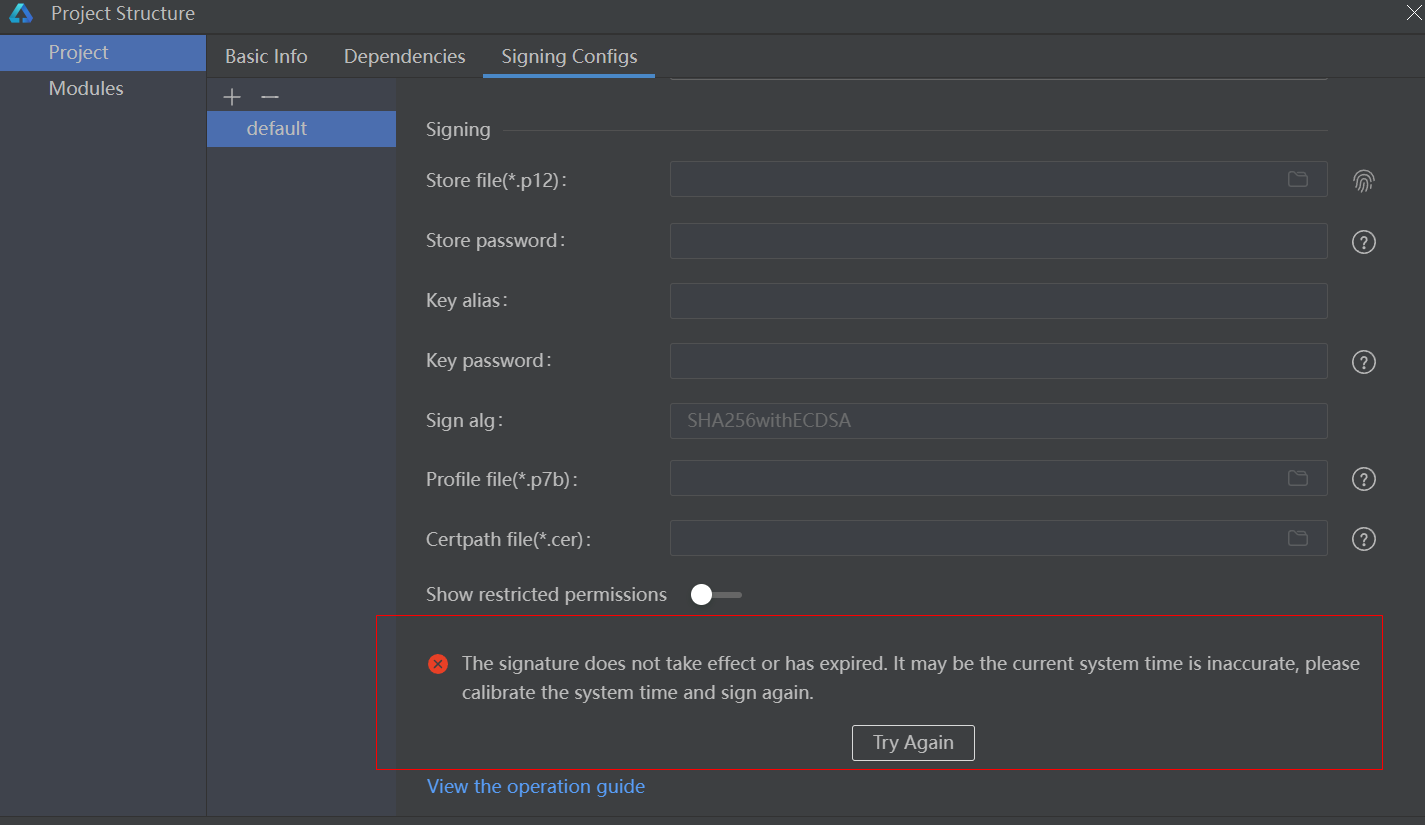Browse for Certpath file (*.cer)

(x=1297, y=538)
